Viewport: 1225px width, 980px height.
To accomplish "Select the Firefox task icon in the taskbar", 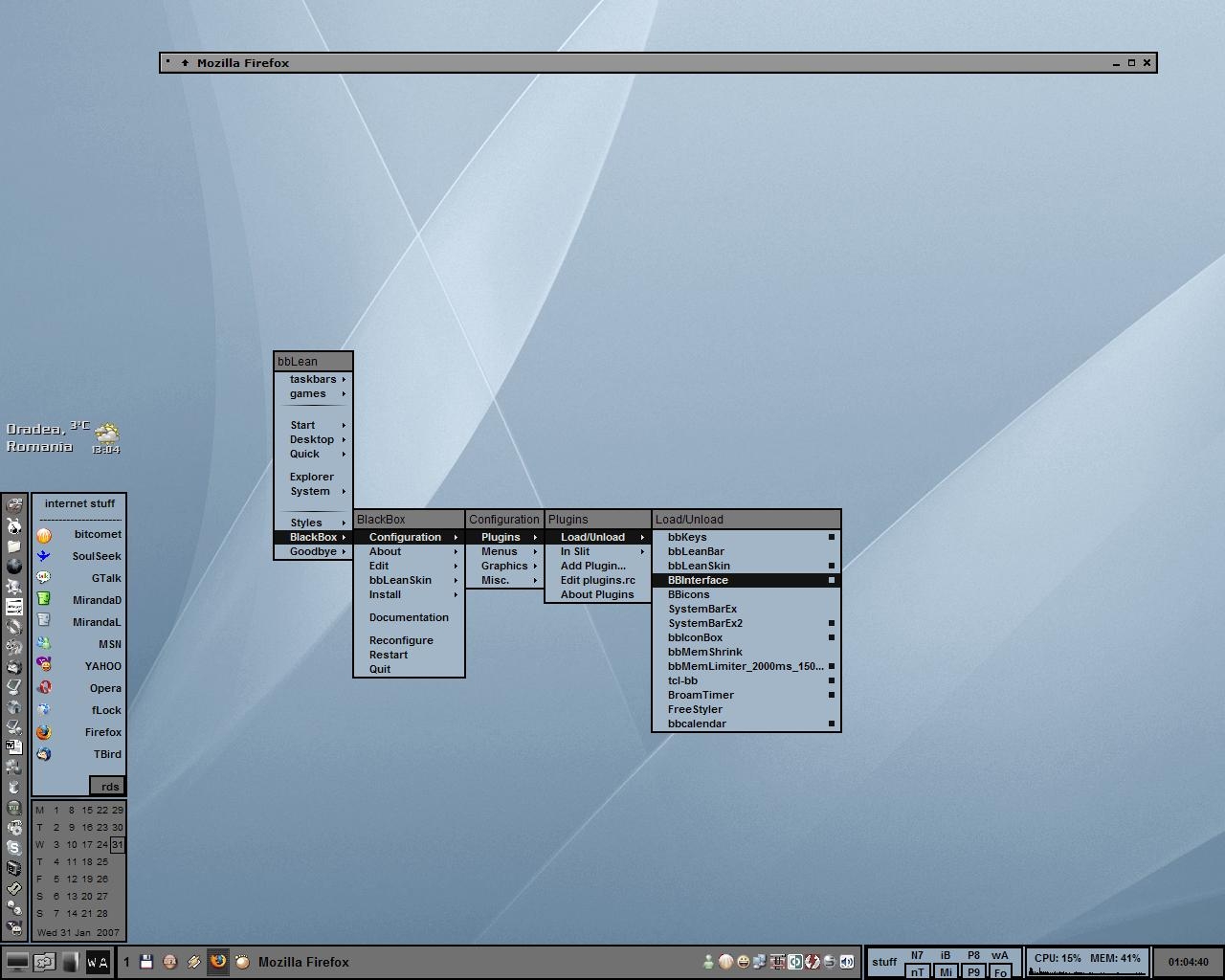I will [x=218, y=962].
